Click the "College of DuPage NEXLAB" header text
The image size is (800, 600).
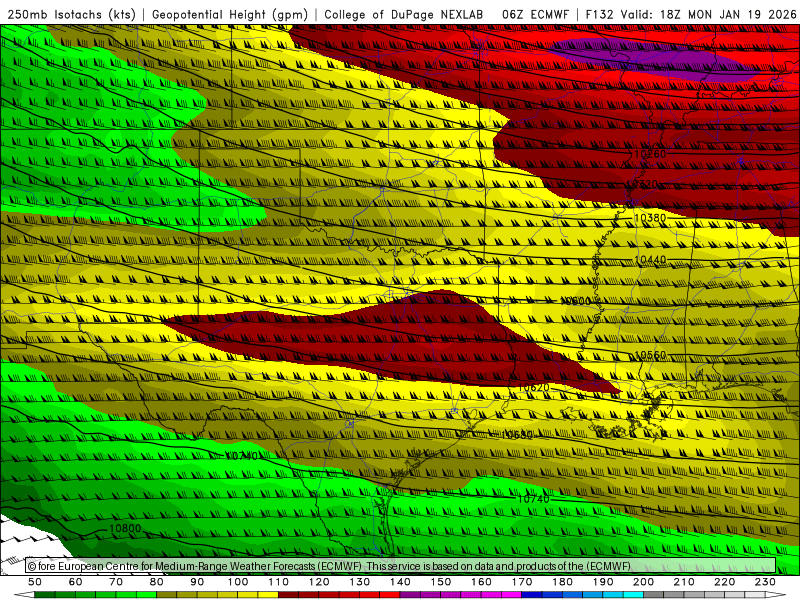(x=404, y=14)
